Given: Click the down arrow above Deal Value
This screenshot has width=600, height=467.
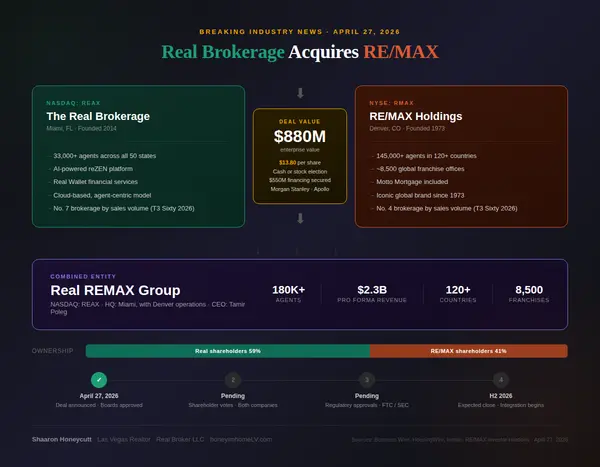Looking at the screenshot, I should click(300, 93).
